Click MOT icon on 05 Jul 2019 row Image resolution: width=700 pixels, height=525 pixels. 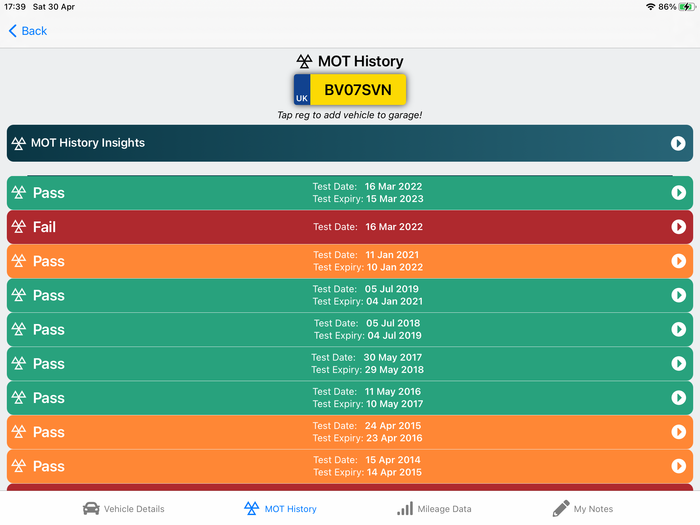click(19, 295)
